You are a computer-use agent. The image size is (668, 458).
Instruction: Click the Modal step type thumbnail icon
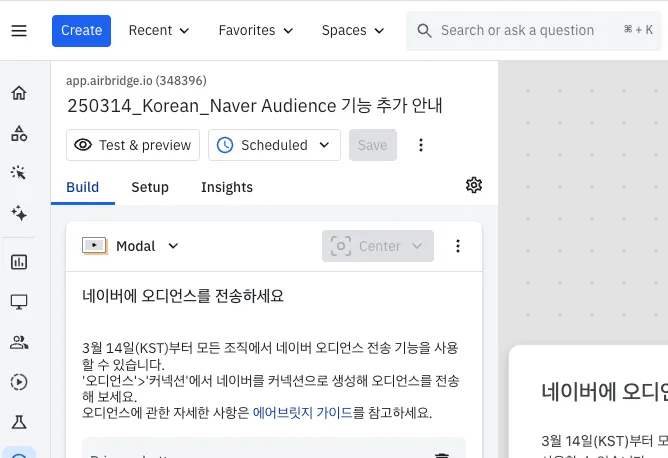pyautogui.click(x=95, y=246)
